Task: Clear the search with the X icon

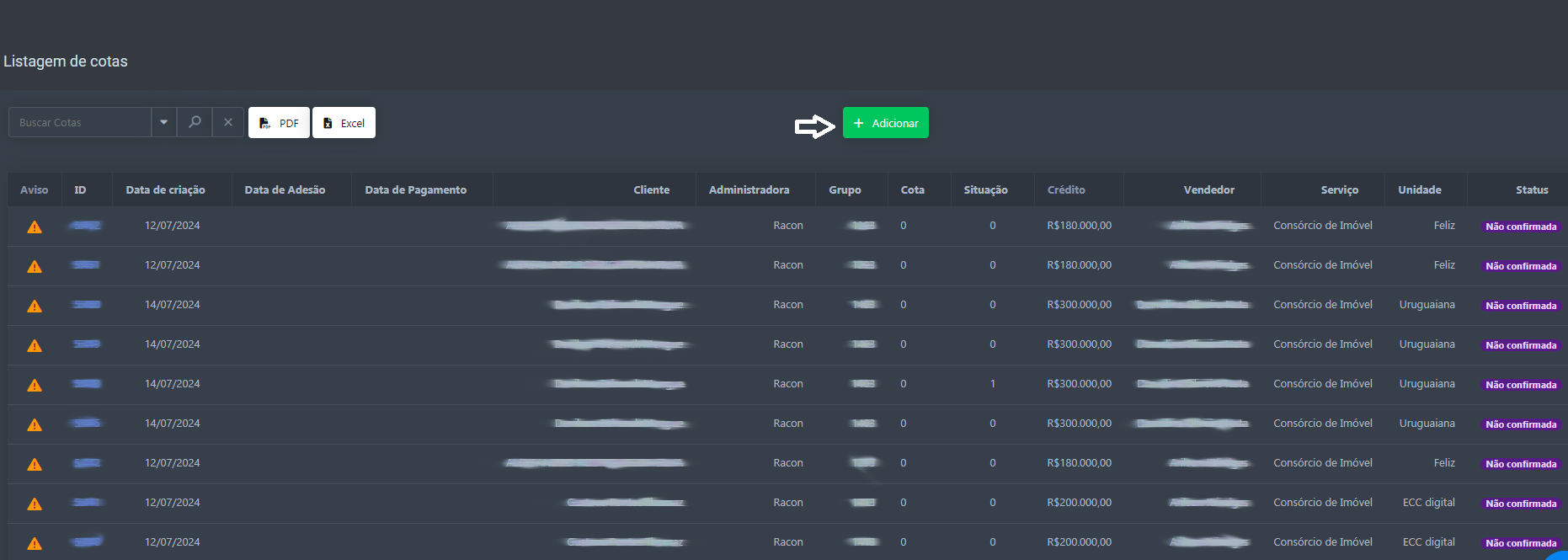Action: point(228,122)
